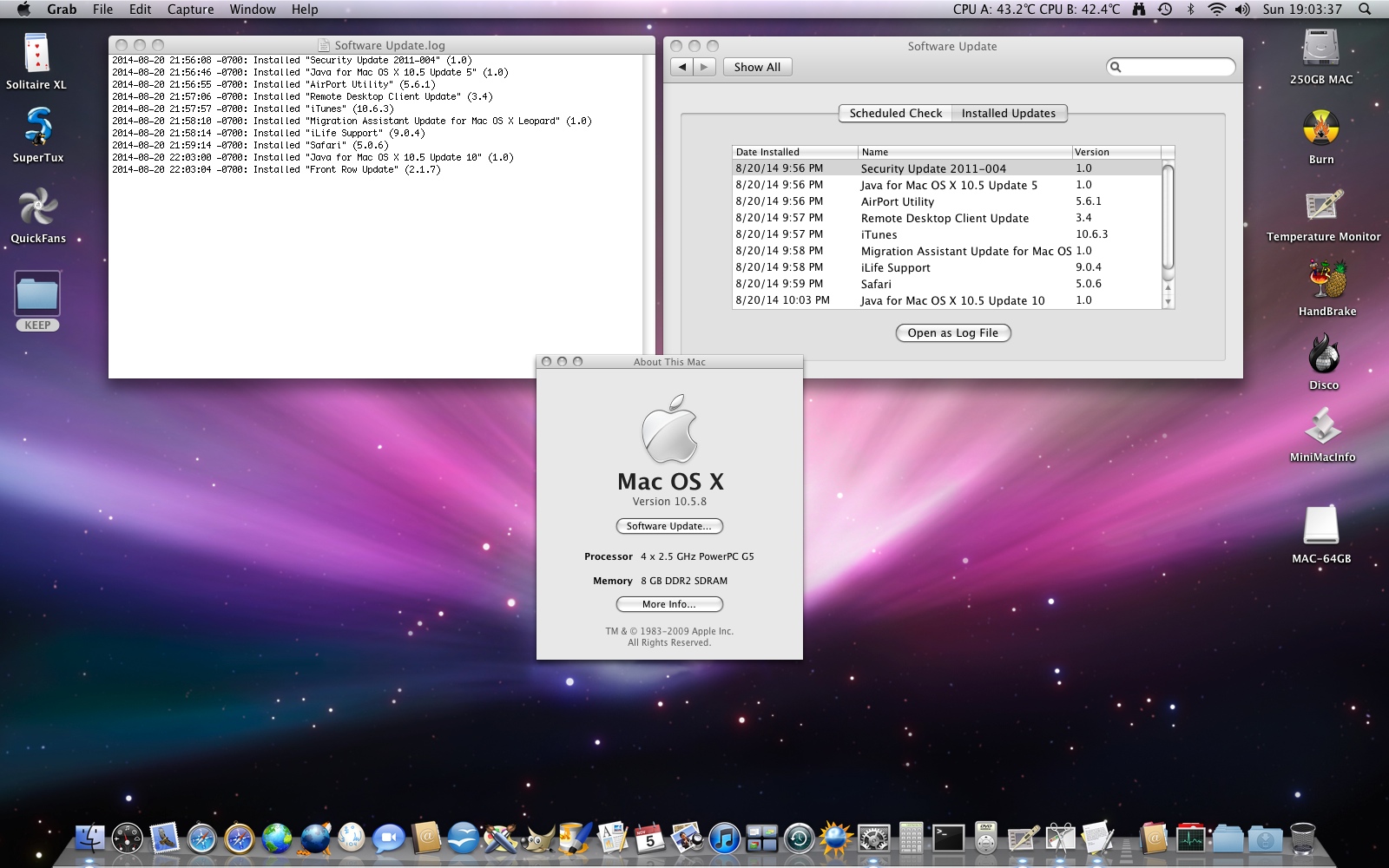Launch DVD Player from the Dock
The width and height of the screenshot is (1389, 868).
(985, 838)
